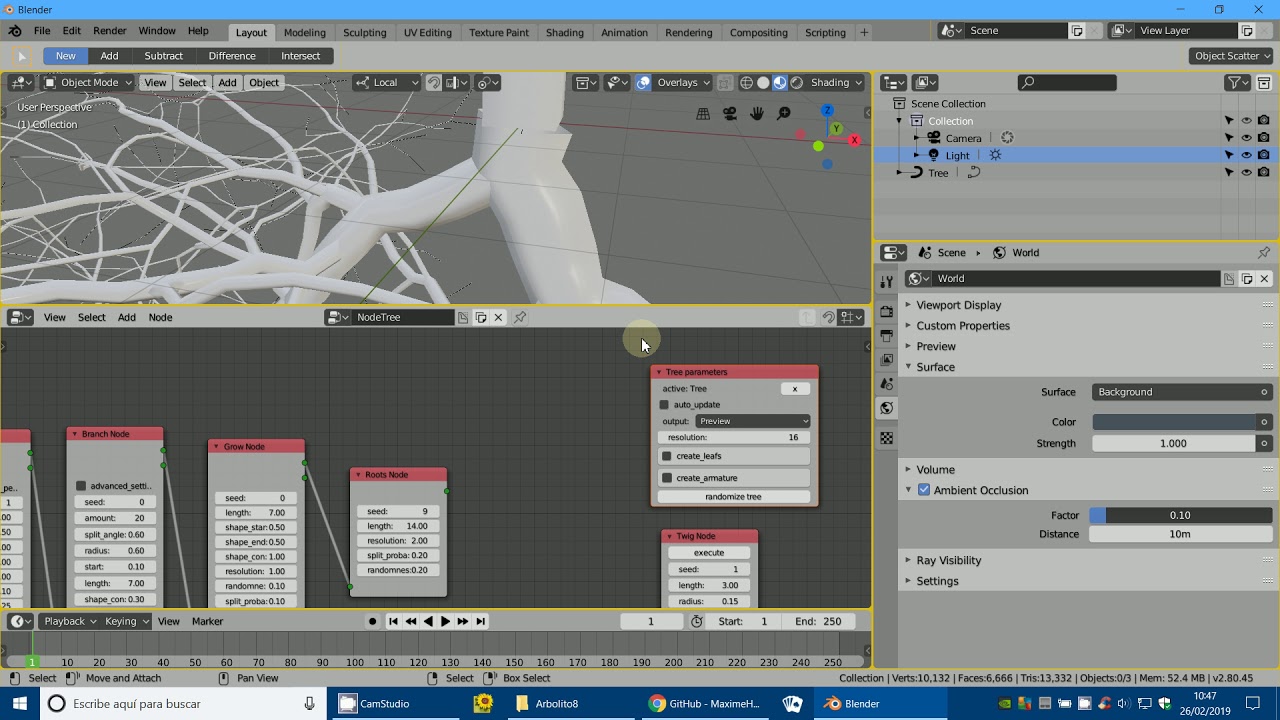Hide the Tree object in viewport

1246,172
